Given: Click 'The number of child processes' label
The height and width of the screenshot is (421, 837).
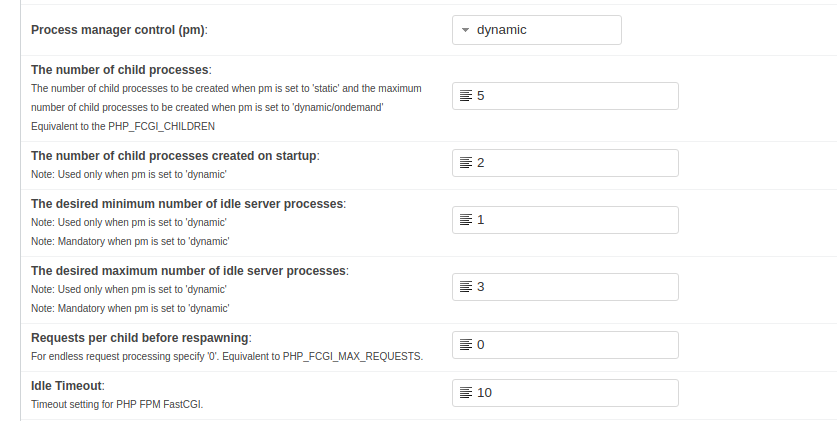Looking at the screenshot, I should pyautogui.click(x=121, y=70).
